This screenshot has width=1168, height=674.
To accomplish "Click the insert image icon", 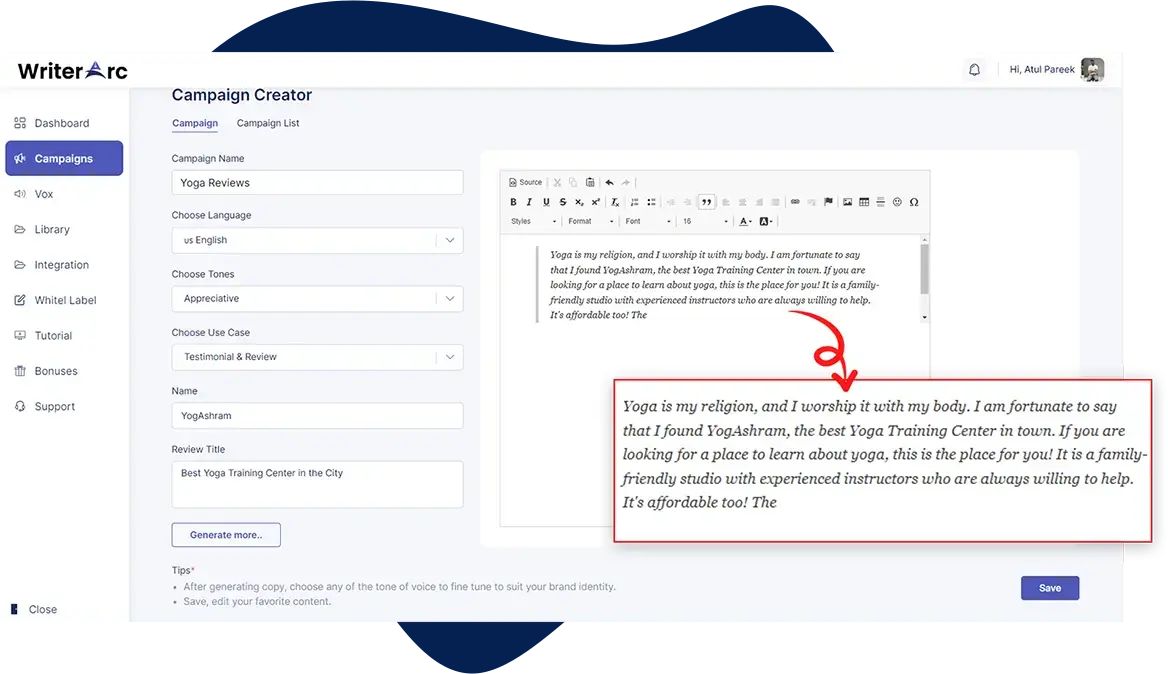I will pyautogui.click(x=847, y=202).
